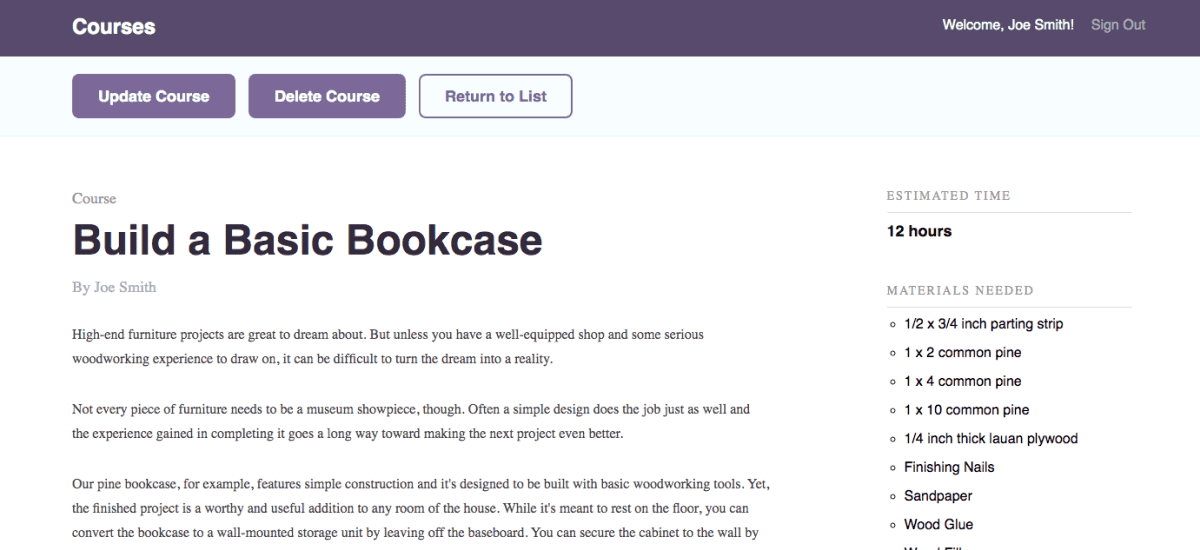Click the 12 hours value
1200x550 pixels.
pyautogui.click(x=919, y=231)
